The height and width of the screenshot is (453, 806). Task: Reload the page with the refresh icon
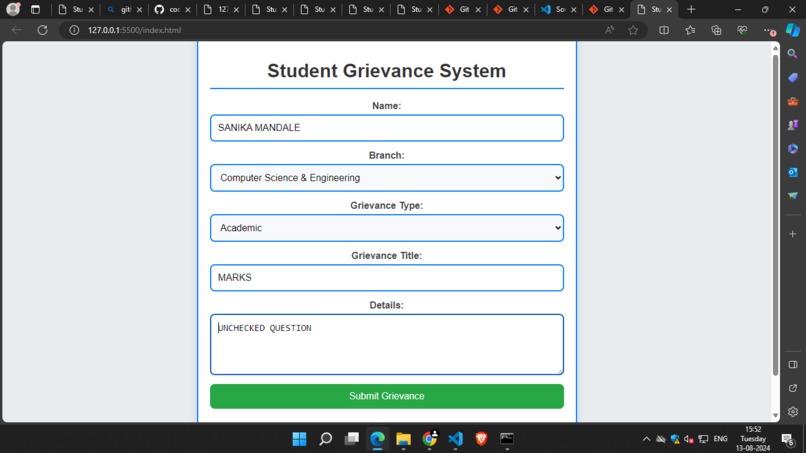[x=42, y=30]
